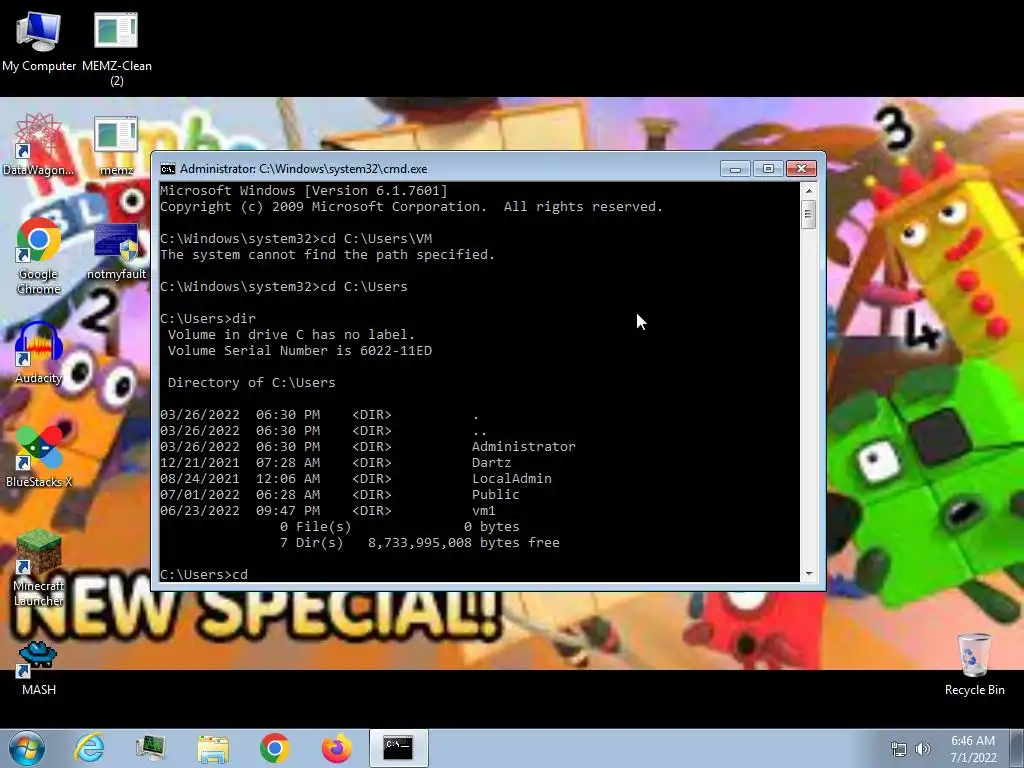The width and height of the screenshot is (1024, 768).
Task: Open the Recycle Bin
Action: [974, 665]
